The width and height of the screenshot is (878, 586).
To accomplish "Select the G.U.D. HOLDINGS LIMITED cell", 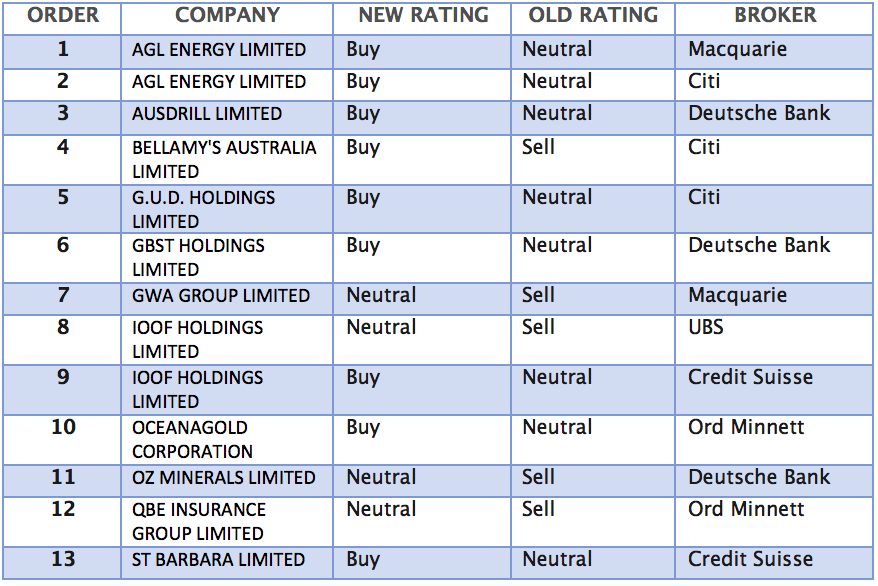I will tap(204, 209).
